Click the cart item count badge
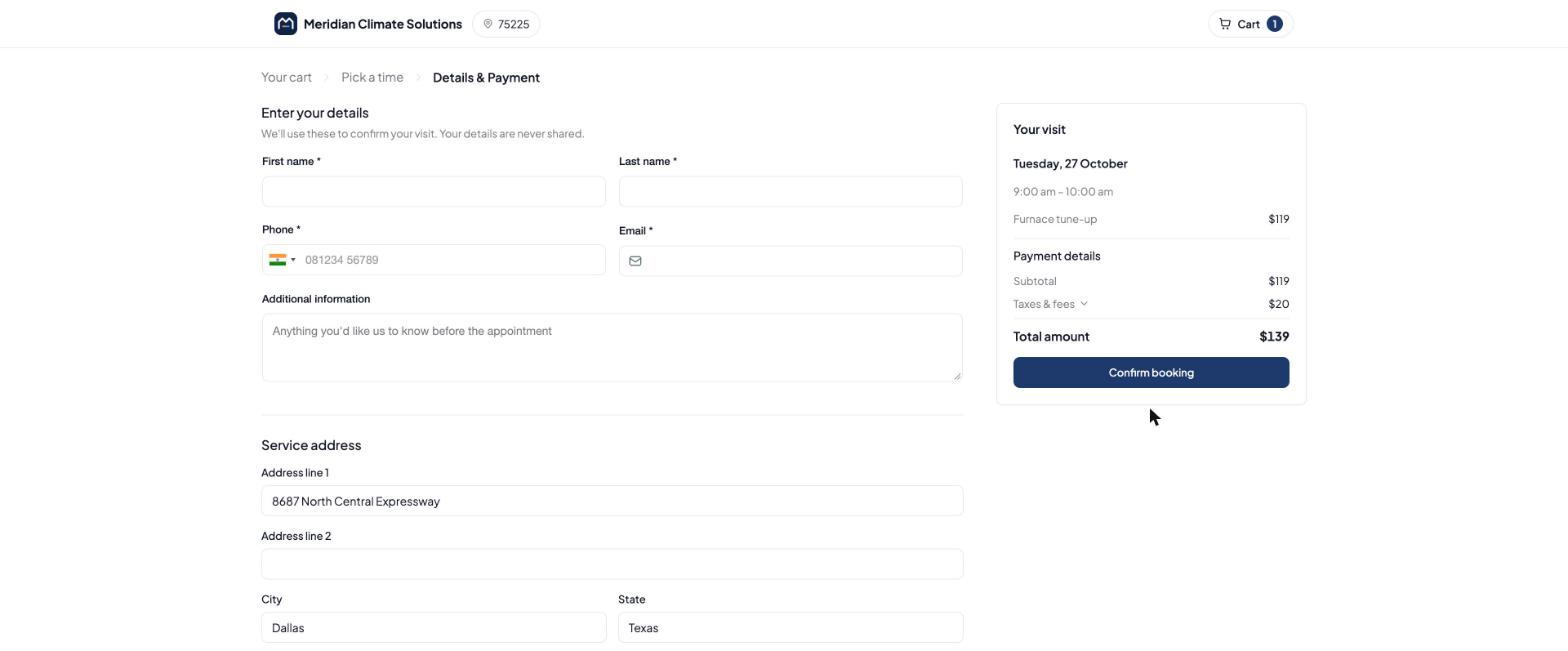This screenshot has height=651, width=1568. tap(1274, 24)
